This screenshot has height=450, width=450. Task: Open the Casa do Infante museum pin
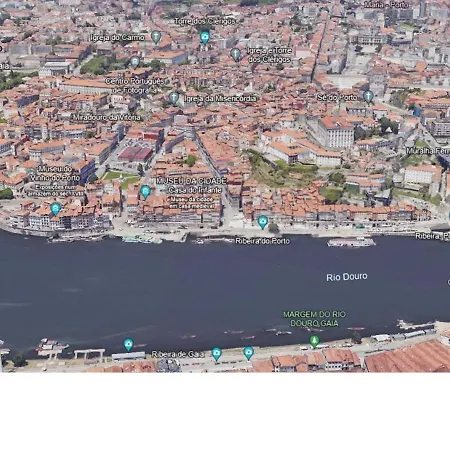[x=145, y=192]
